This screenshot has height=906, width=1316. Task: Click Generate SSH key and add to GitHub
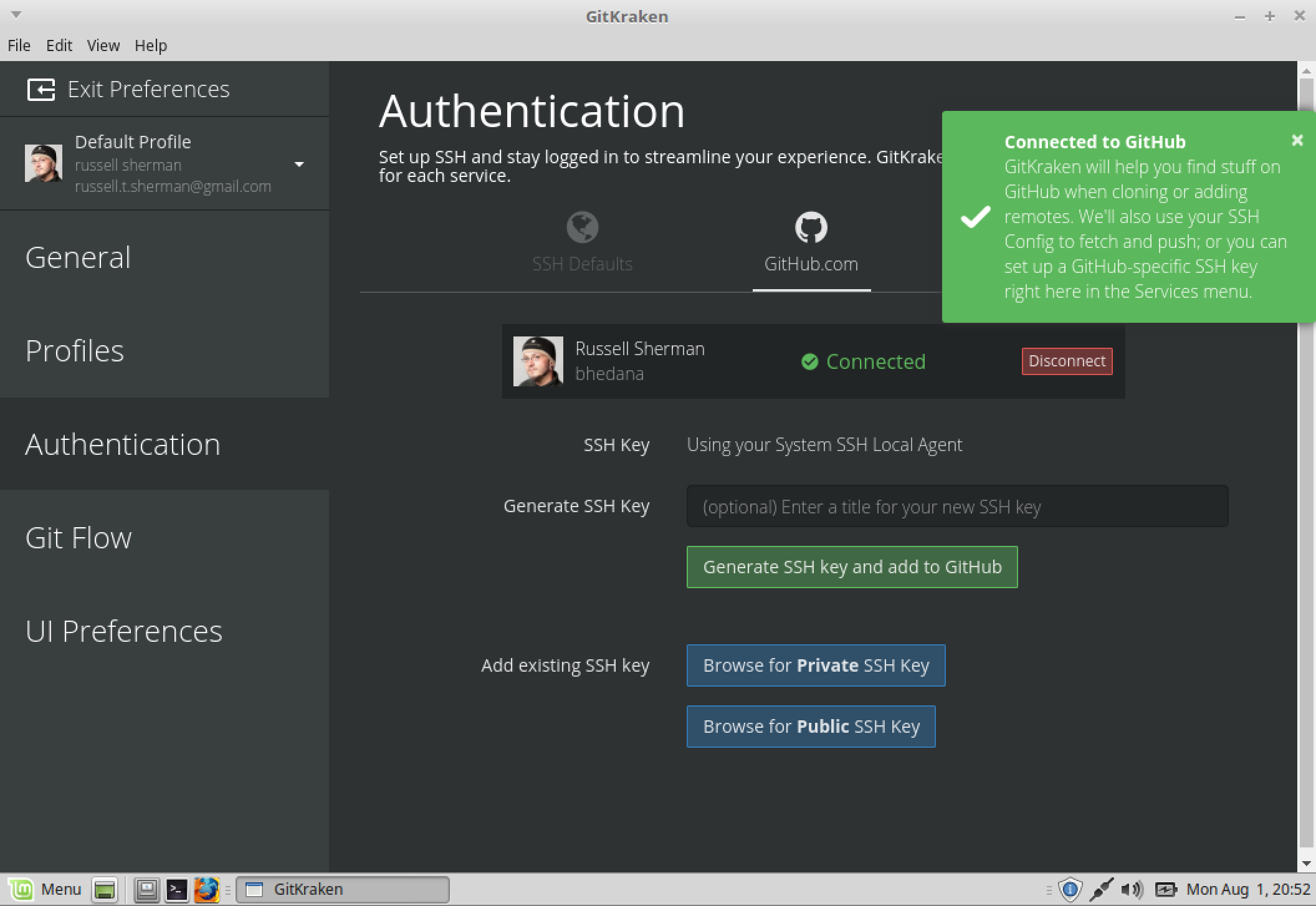852,567
